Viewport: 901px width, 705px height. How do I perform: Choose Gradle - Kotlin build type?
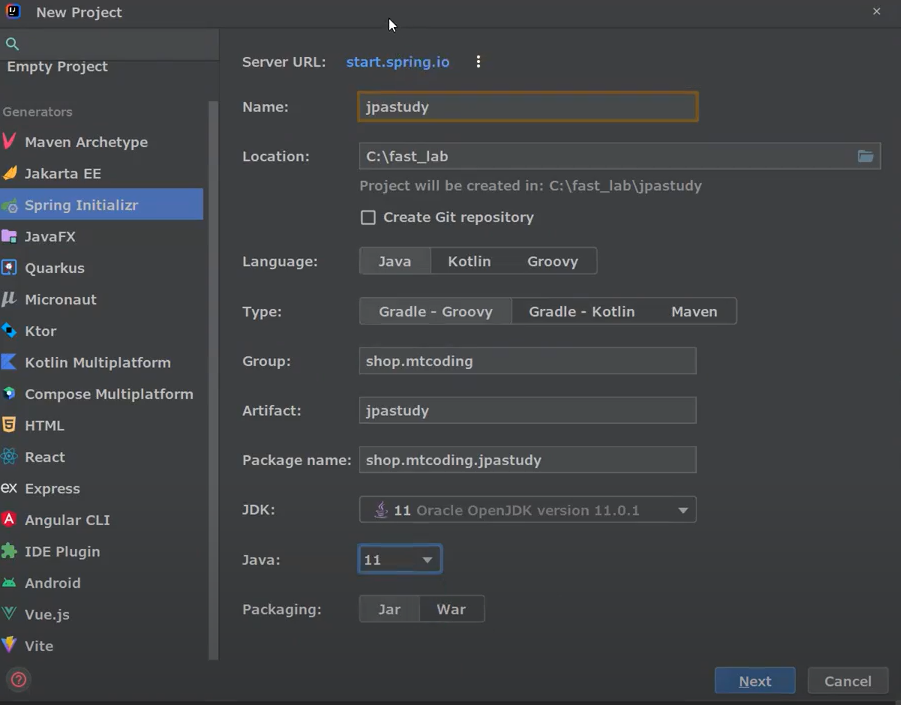pyautogui.click(x=582, y=311)
